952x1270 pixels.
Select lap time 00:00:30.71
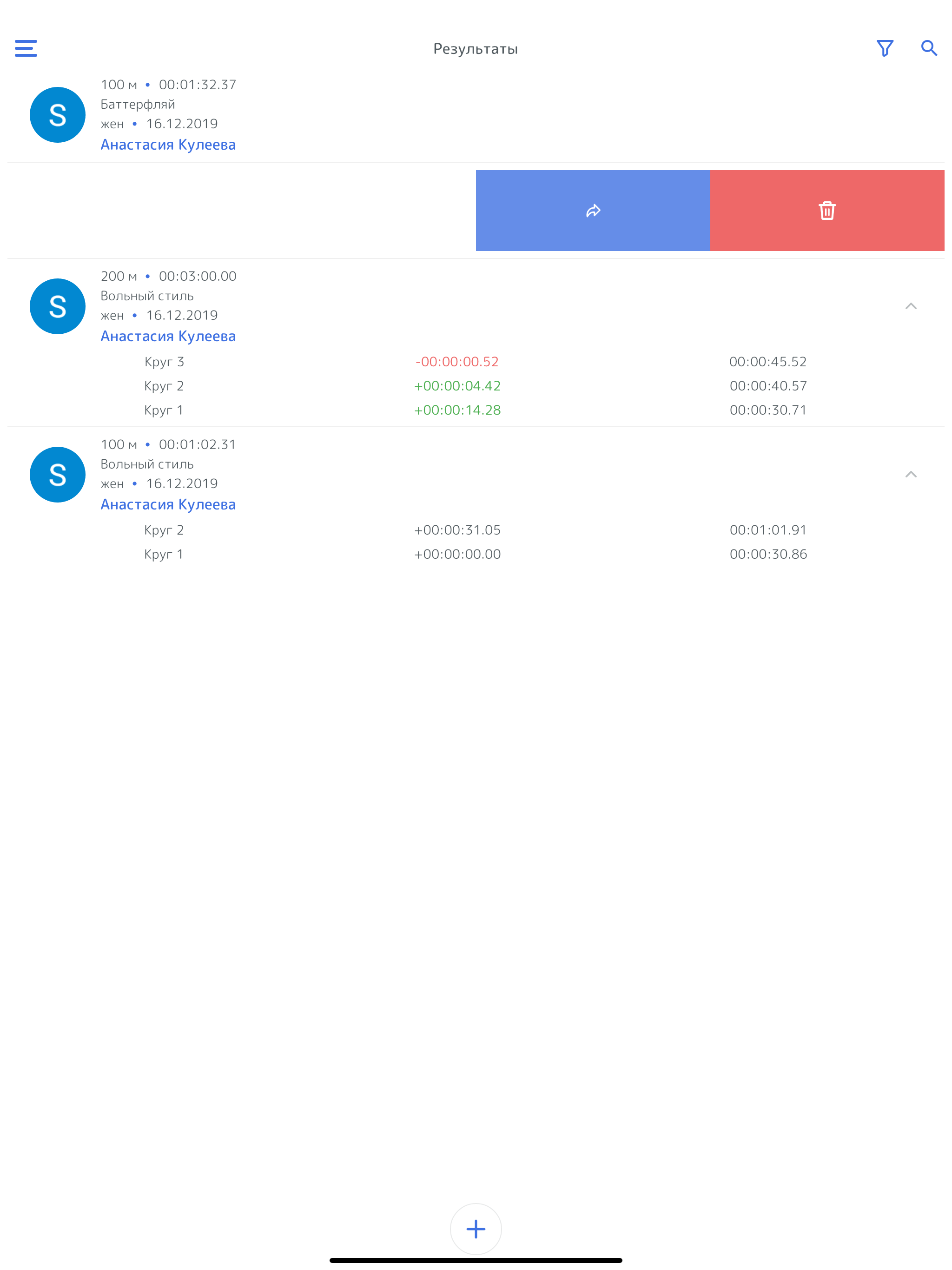click(x=768, y=410)
